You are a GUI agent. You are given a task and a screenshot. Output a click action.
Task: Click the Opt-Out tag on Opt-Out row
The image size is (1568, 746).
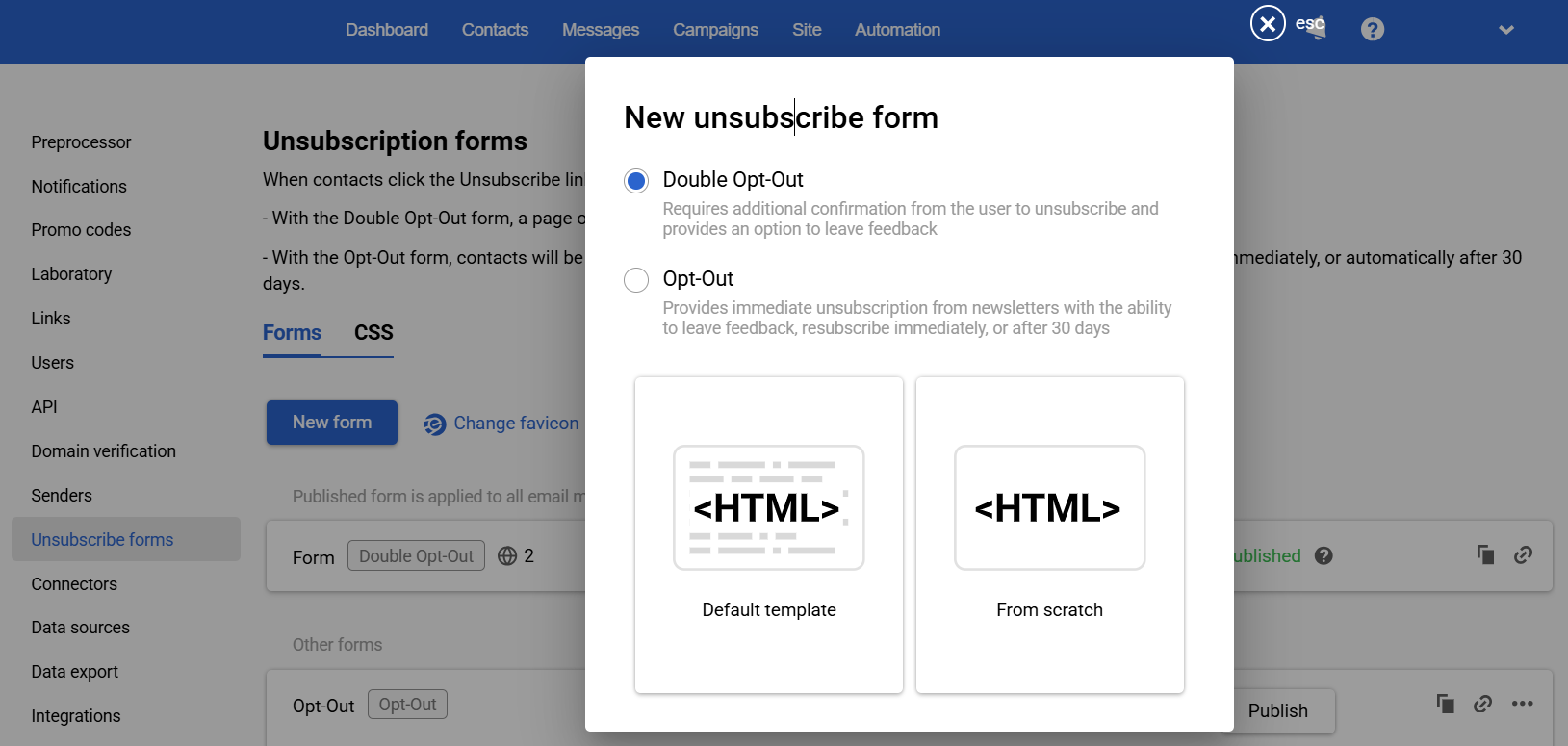point(407,705)
